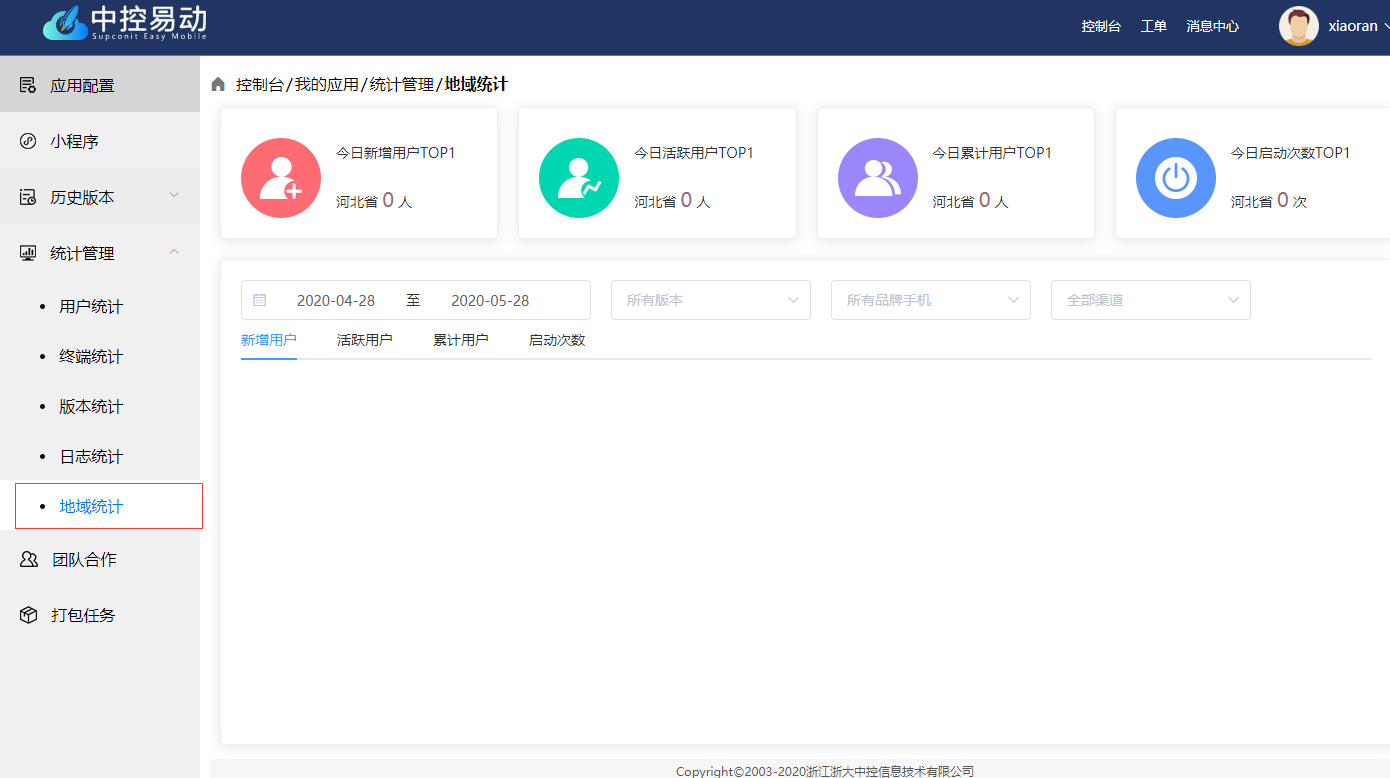Click the Supconit Easy Mobile logo
The image size is (1390, 778).
tap(125, 23)
